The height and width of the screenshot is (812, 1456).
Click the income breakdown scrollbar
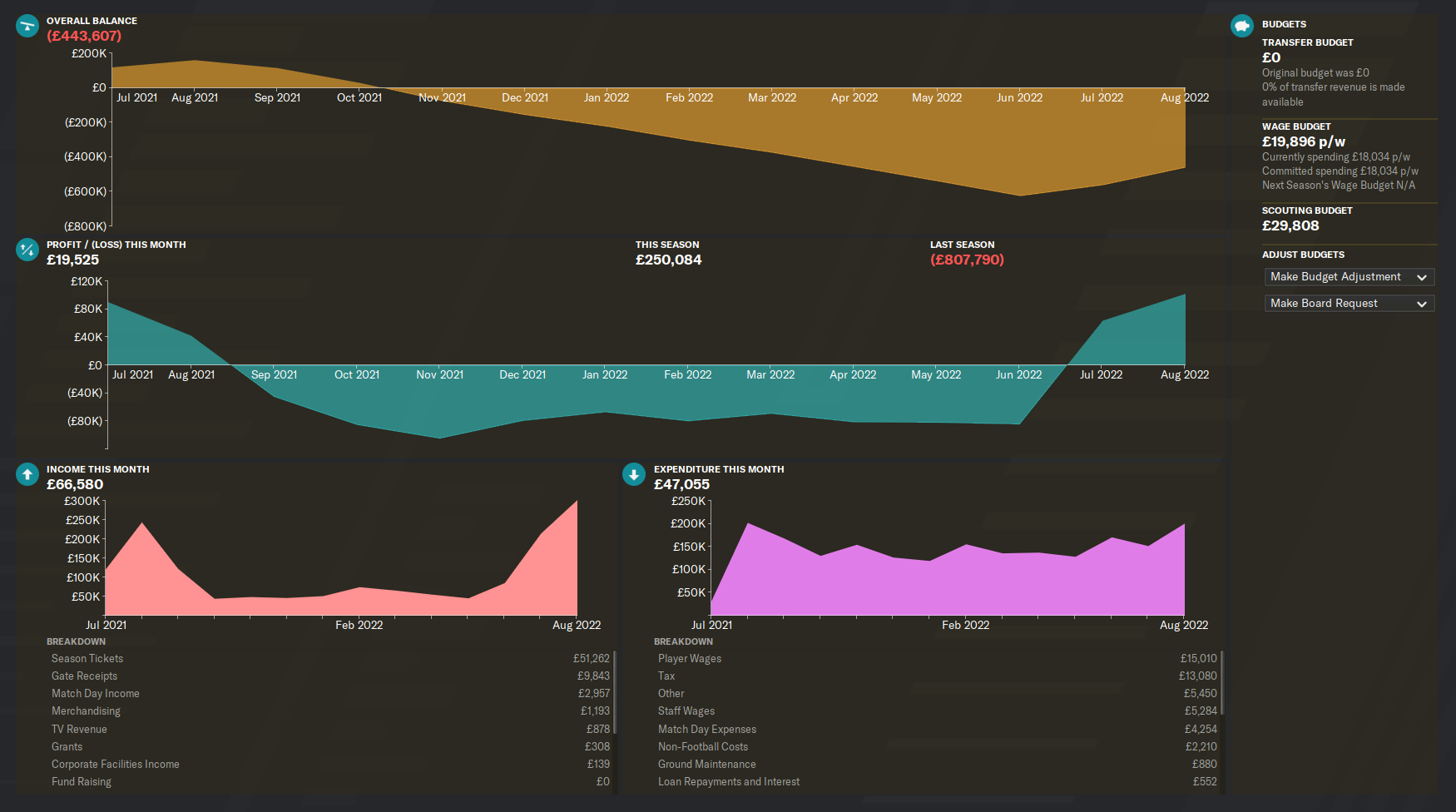pyautogui.click(x=615, y=692)
